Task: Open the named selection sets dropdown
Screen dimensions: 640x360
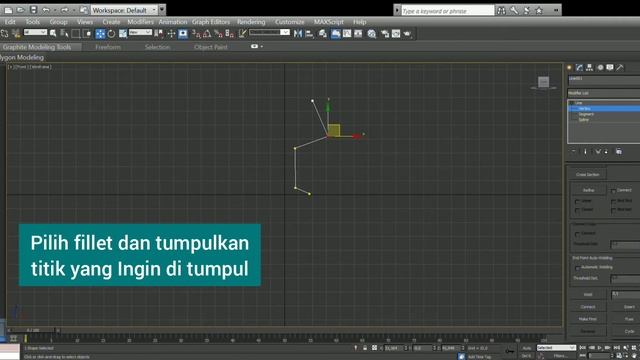Action: coord(269,33)
